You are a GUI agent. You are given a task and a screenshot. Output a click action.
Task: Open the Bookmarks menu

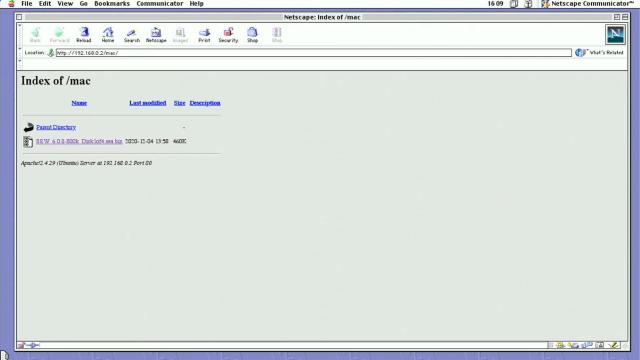tap(112, 4)
